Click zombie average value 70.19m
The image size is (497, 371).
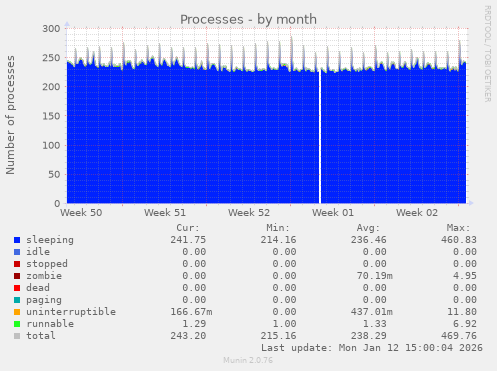coord(374,276)
